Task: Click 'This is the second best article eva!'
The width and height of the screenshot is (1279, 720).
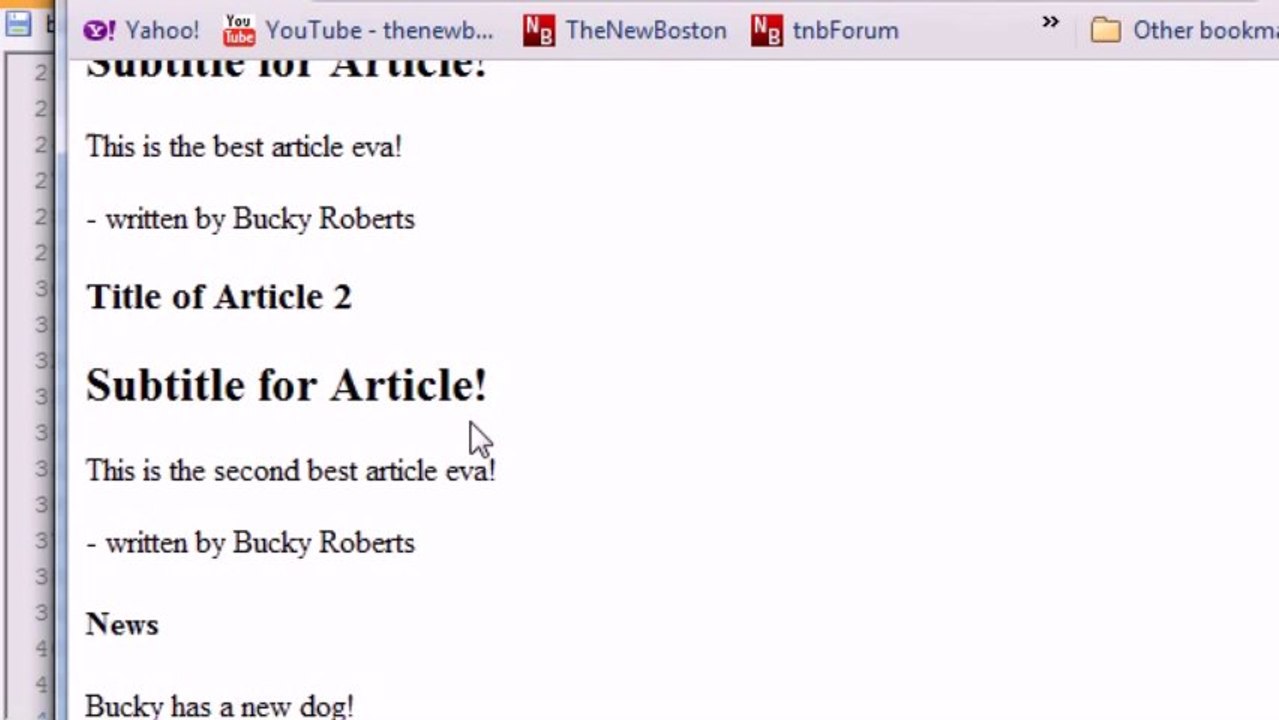Action: 291,471
